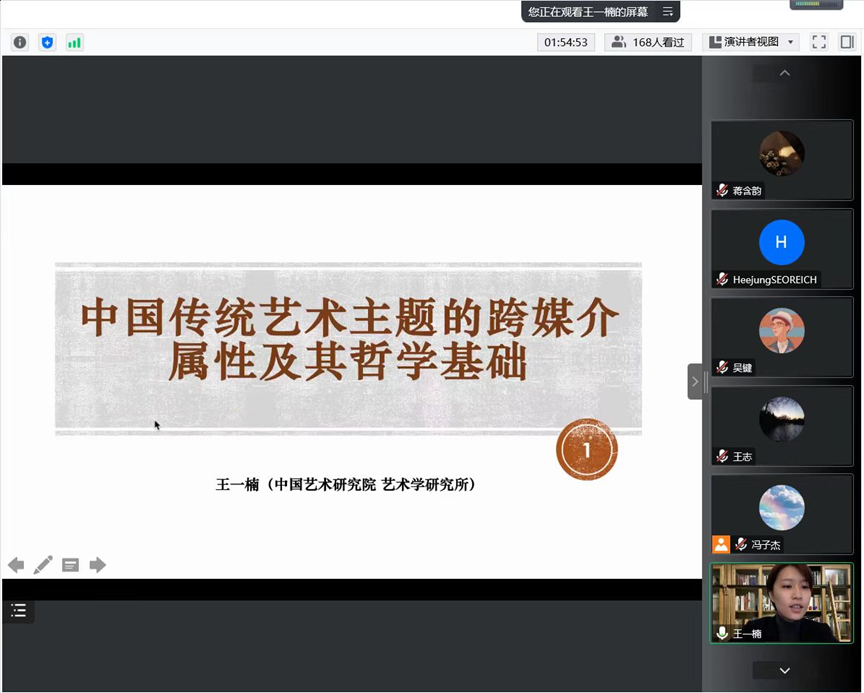Viewport: 864px width, 693px height.
Task: Open the security shield settings
Action: [46, 42]
